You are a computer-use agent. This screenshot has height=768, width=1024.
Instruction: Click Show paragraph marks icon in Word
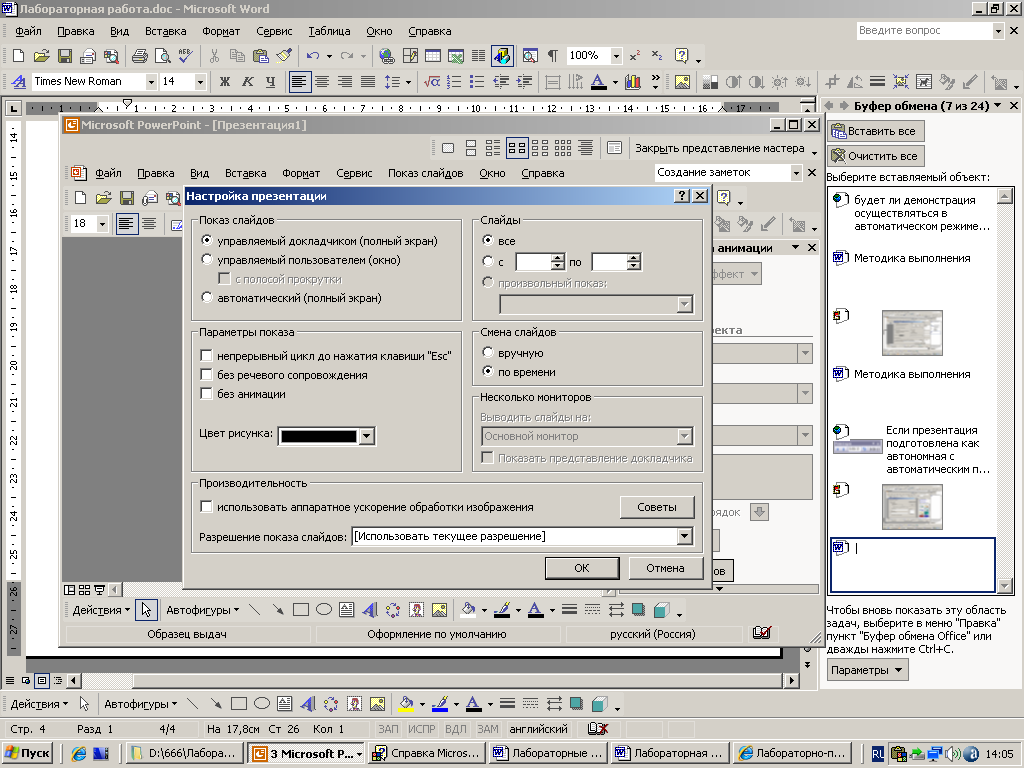(x=552, y=56)
